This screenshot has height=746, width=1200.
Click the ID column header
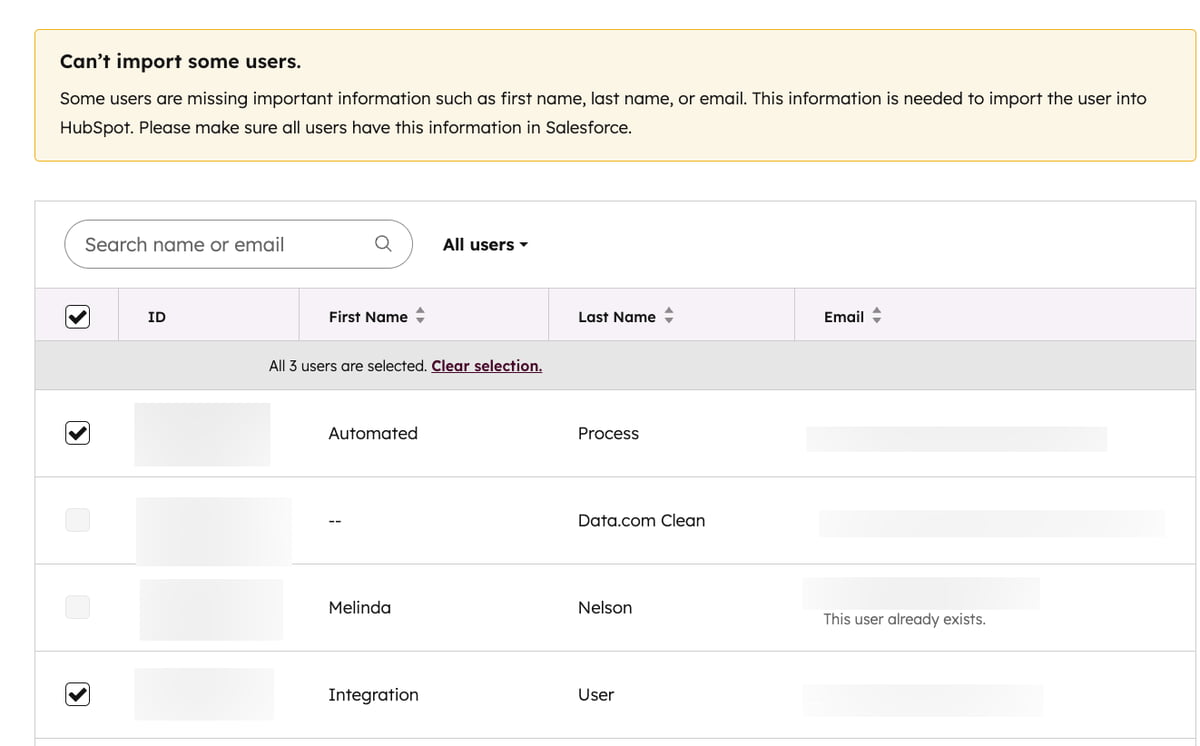point(156,316)
